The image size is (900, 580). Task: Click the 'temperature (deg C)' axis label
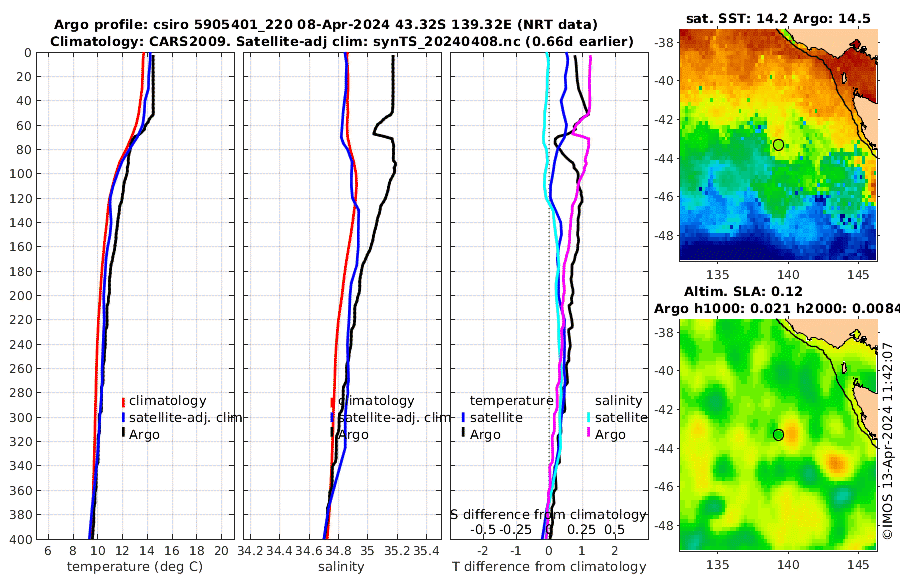(x=135, y=567)
